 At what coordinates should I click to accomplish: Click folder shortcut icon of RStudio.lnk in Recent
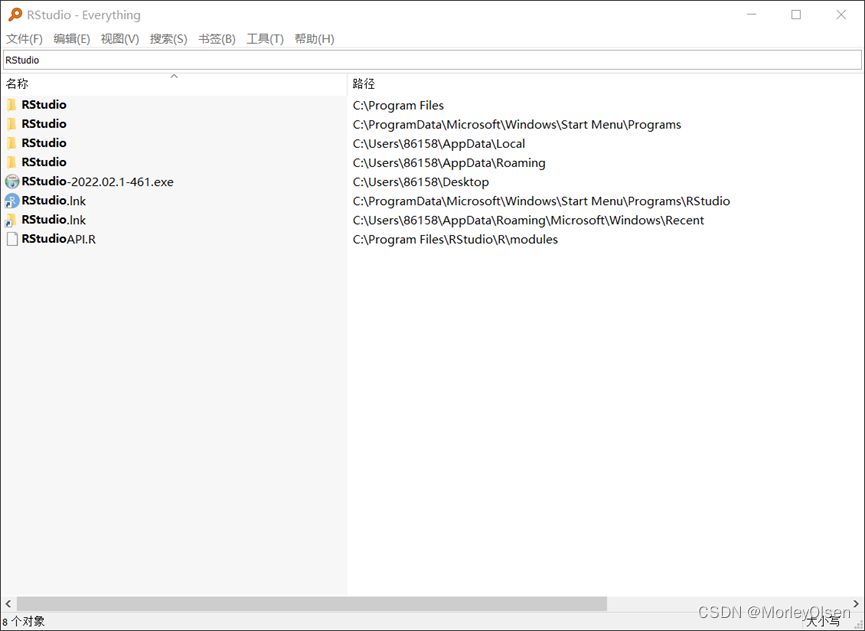(x=10, y=220)
